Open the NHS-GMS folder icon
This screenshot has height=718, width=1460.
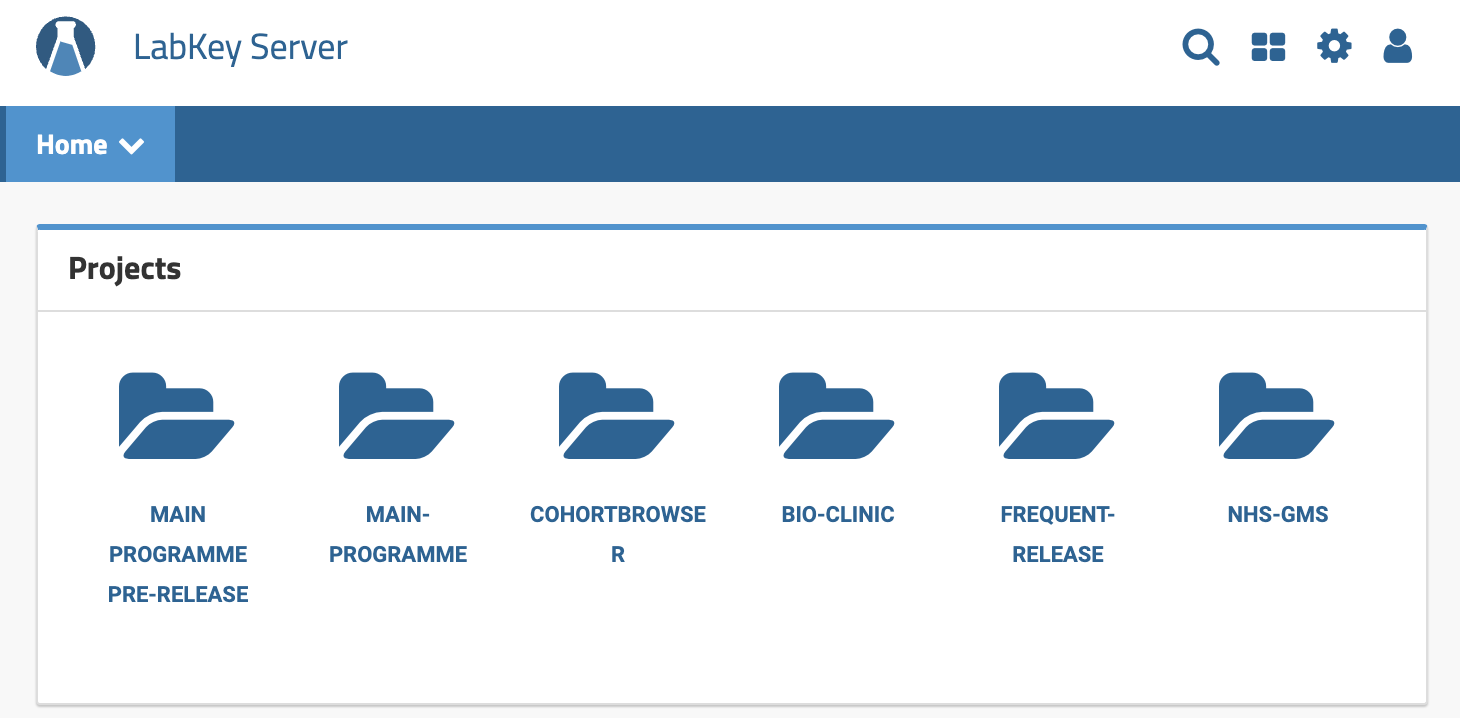1277,416
